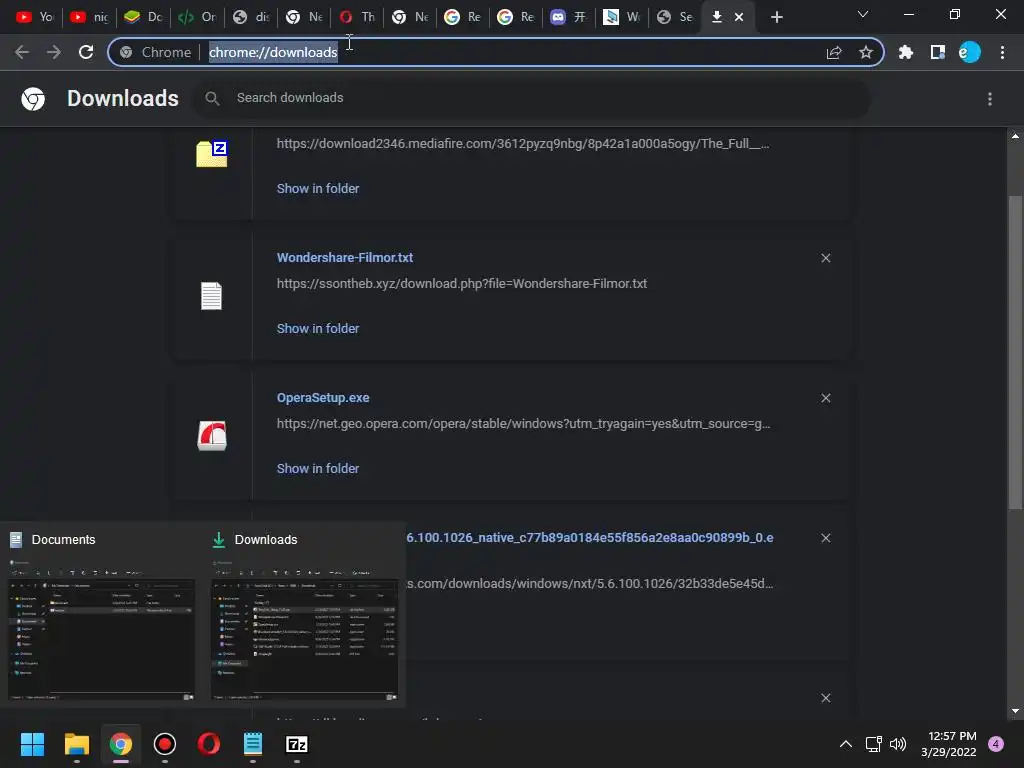Open the profile avatar menu
Screen dimensions: 1024x768
click(x=970, y=52)
